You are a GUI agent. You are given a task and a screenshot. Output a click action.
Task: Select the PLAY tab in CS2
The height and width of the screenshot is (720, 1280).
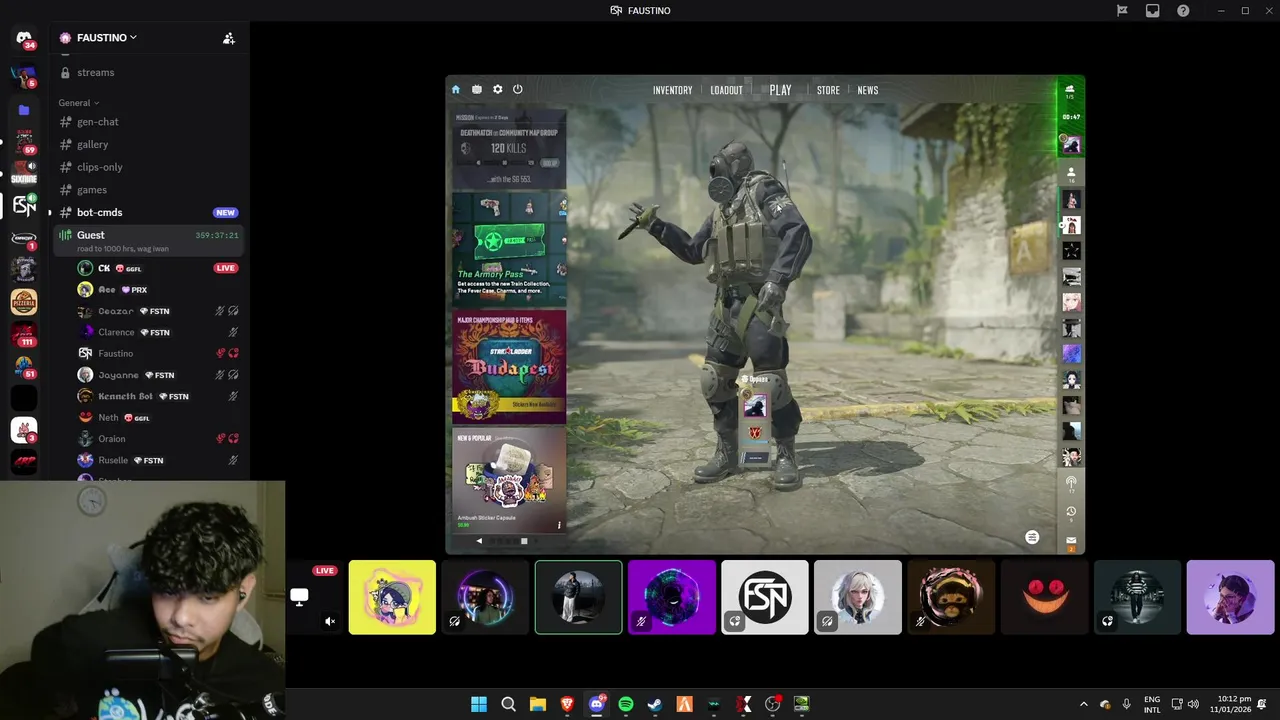click(780, 90)
